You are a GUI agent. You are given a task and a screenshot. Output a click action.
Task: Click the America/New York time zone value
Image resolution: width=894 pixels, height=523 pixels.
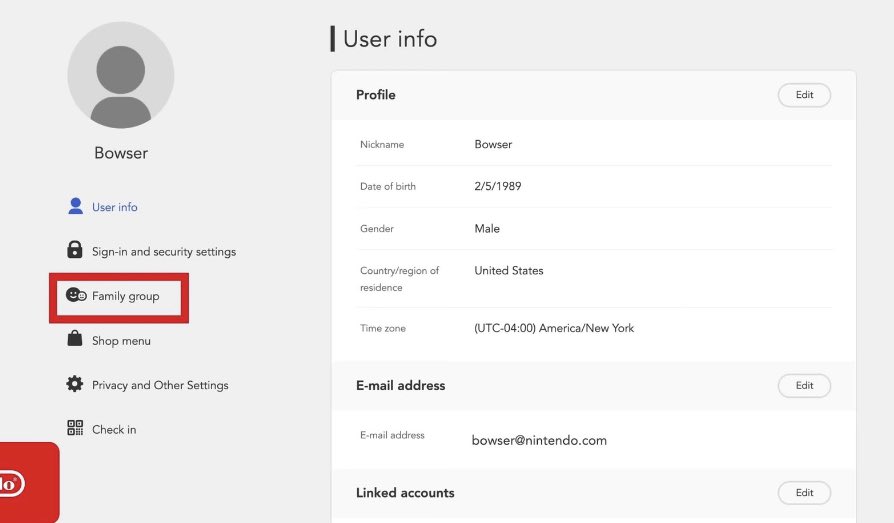(x=554, y=328)
